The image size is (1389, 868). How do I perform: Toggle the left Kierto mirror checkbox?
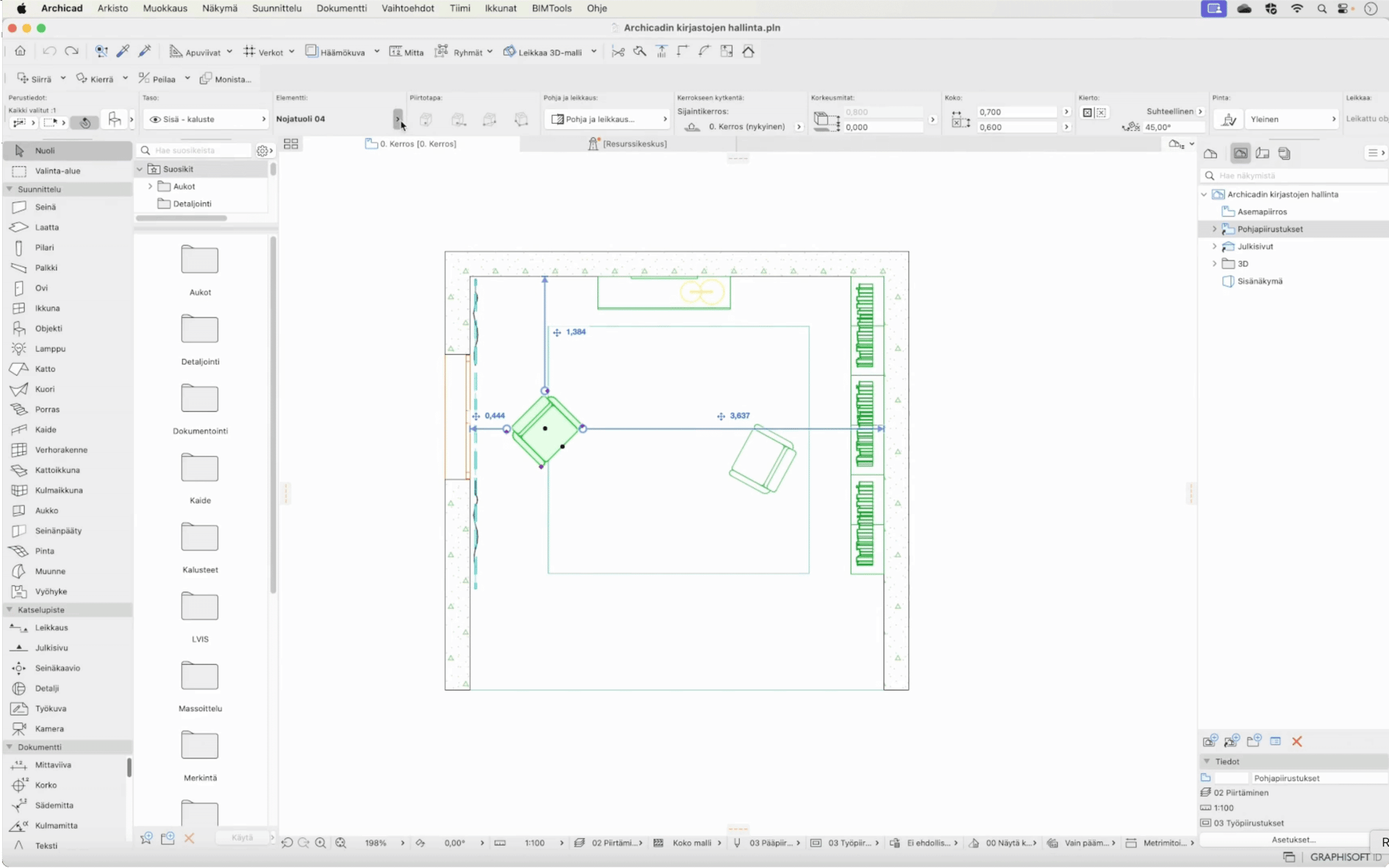click(x=1088, y=112)
